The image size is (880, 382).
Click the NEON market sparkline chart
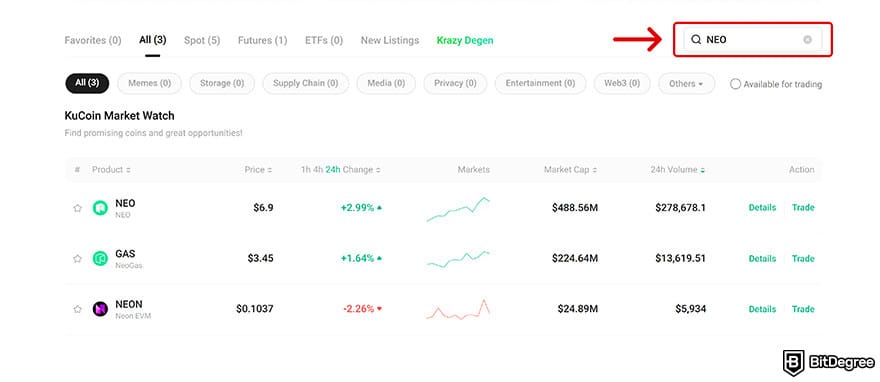(458, 310)
